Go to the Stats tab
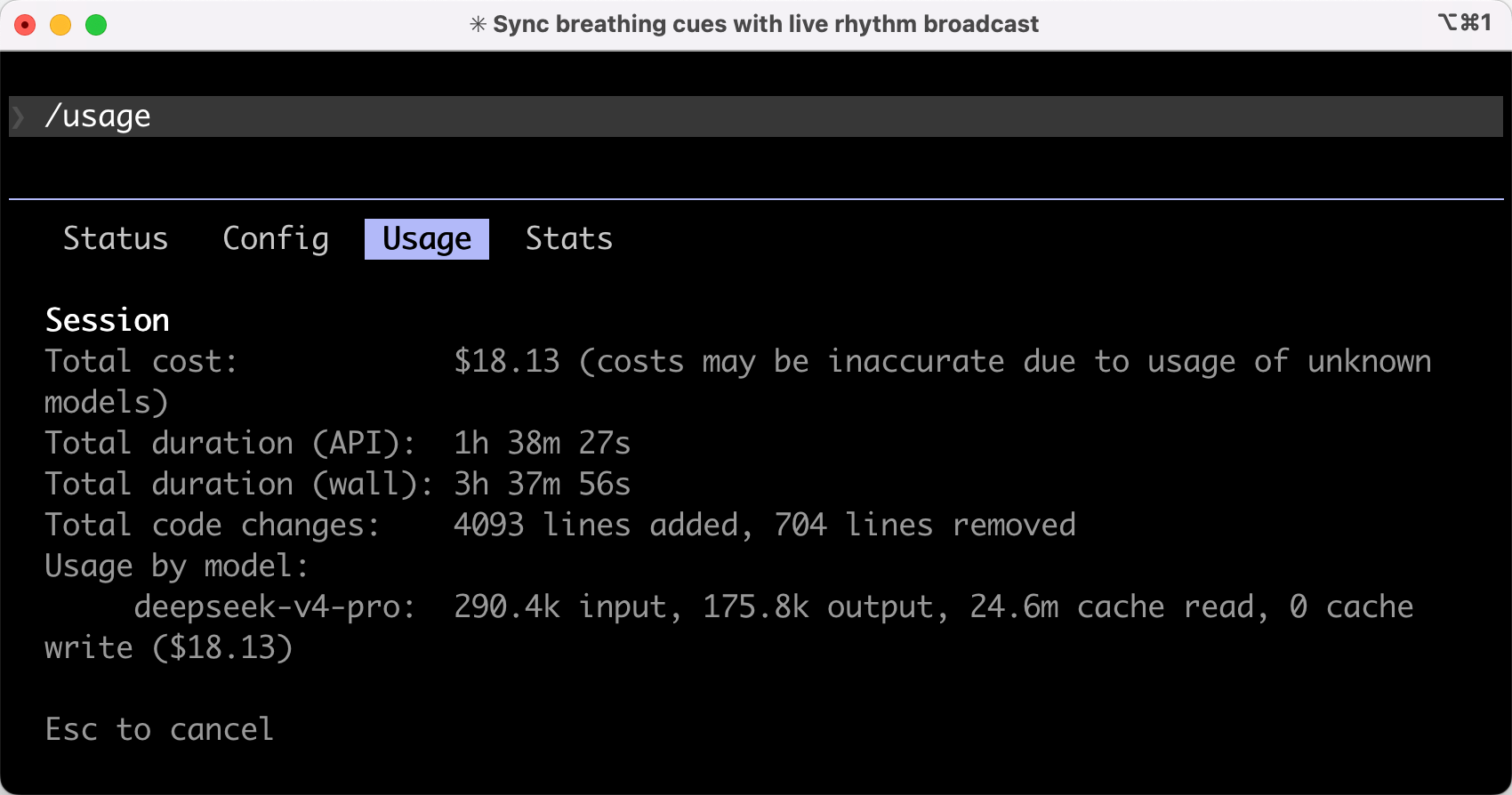Viewport: 1512px width, 795px height. [569, 239]
